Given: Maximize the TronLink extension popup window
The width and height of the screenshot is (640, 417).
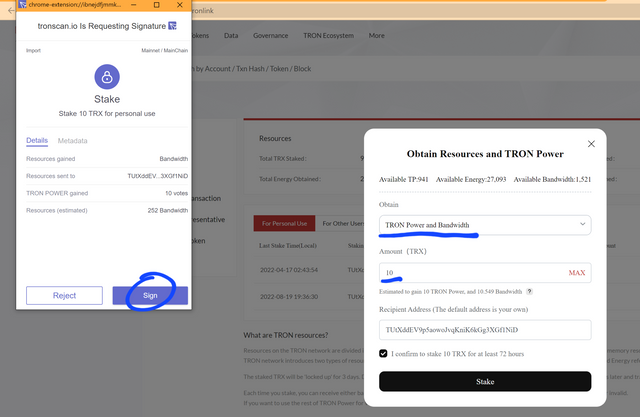Looking at the screenshot, I should tap(156, 5).
